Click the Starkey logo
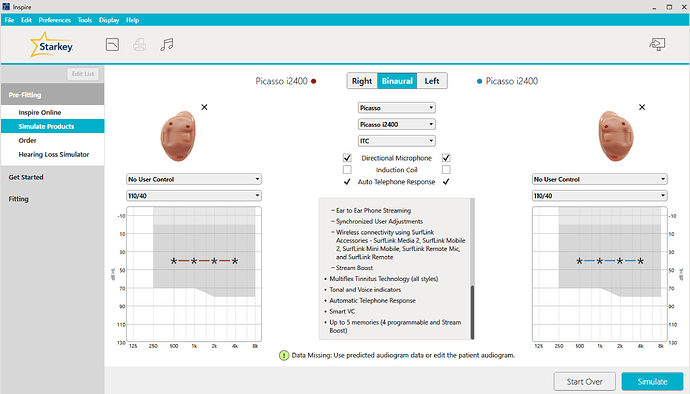690x394 pixels. coord(51,45)
